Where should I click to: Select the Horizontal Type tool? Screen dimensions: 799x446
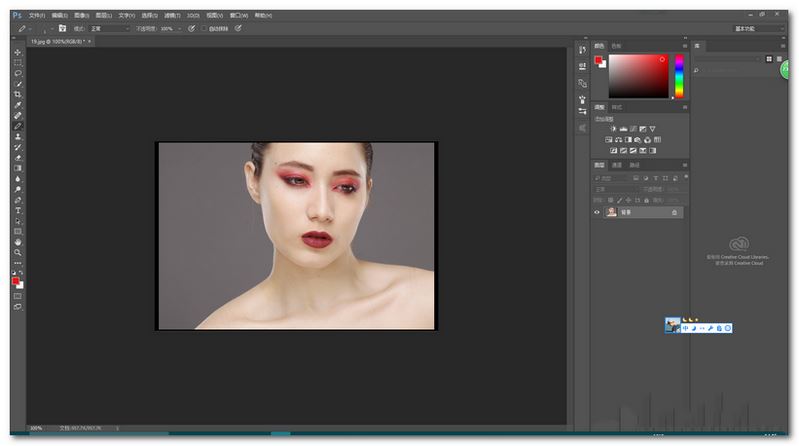pos(17,210)
